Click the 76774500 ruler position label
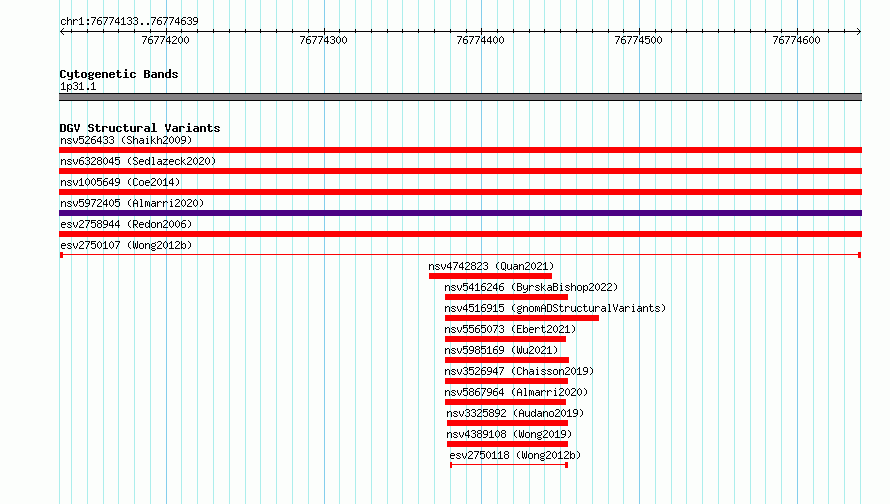The width and height of the screenshot is (890, 504). click(638, 40)
